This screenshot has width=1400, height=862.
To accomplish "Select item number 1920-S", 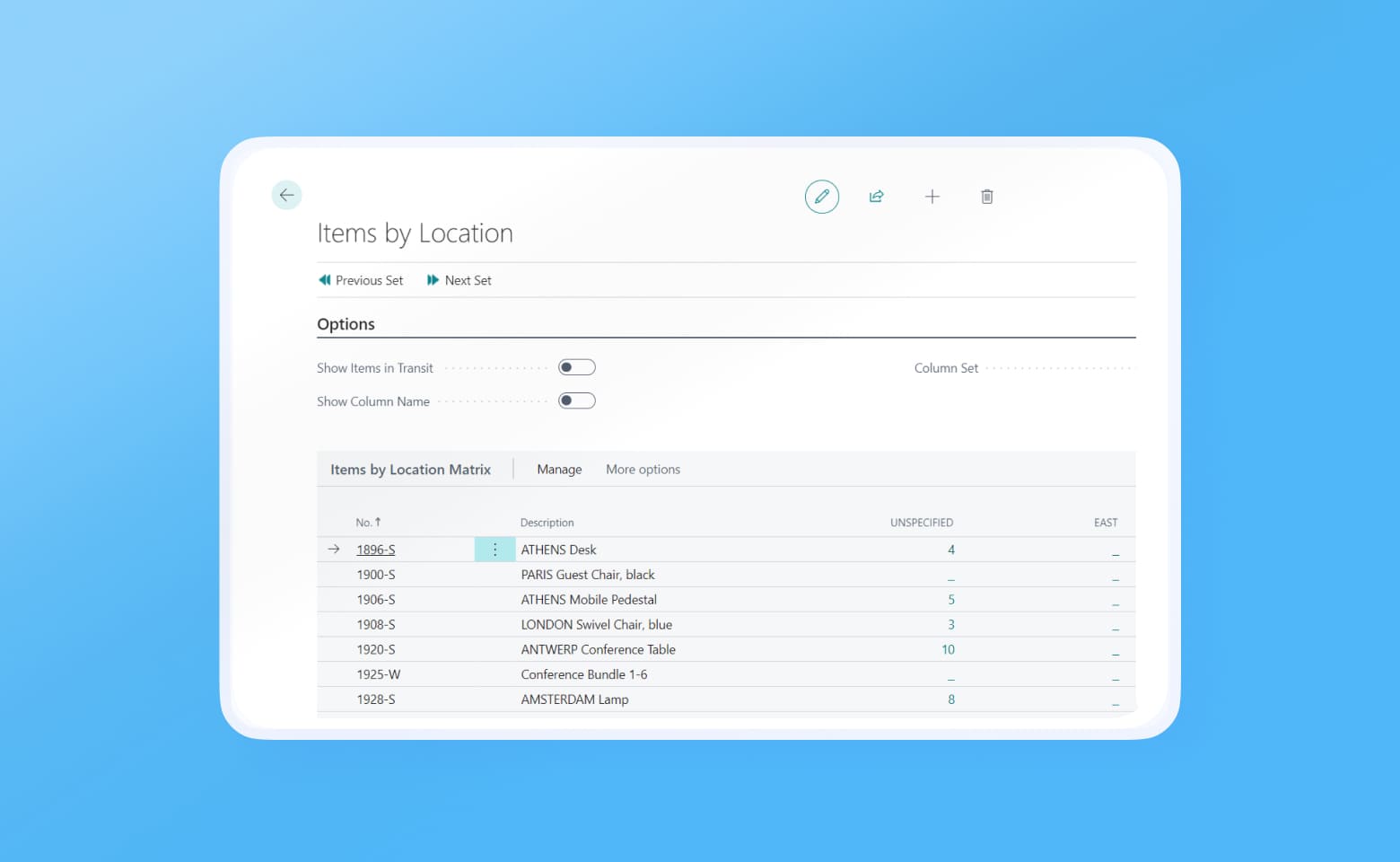I will [376, 649].
